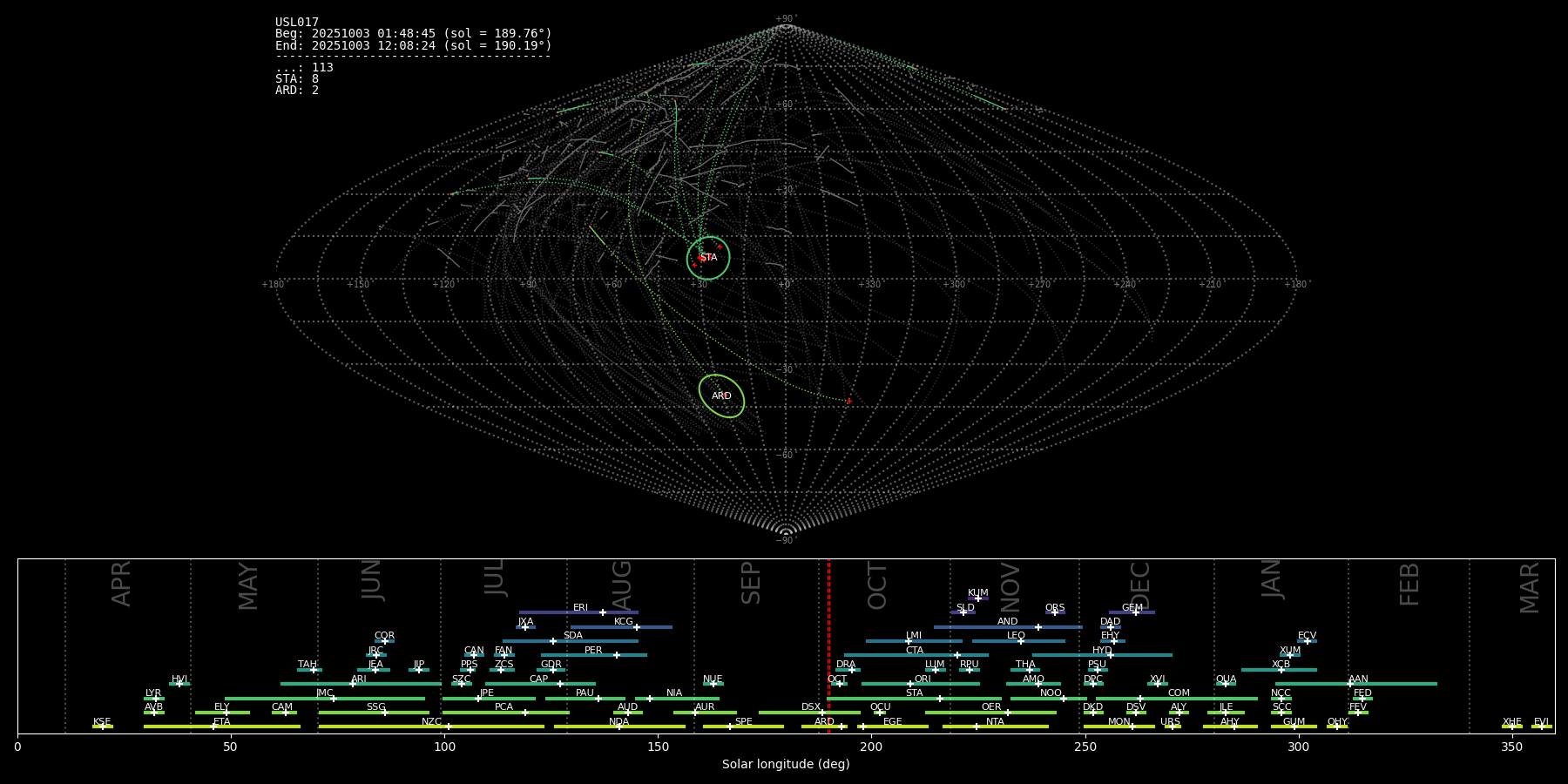Click the STA radiant circle on the sky map
1568x784 pixels.
708,258
